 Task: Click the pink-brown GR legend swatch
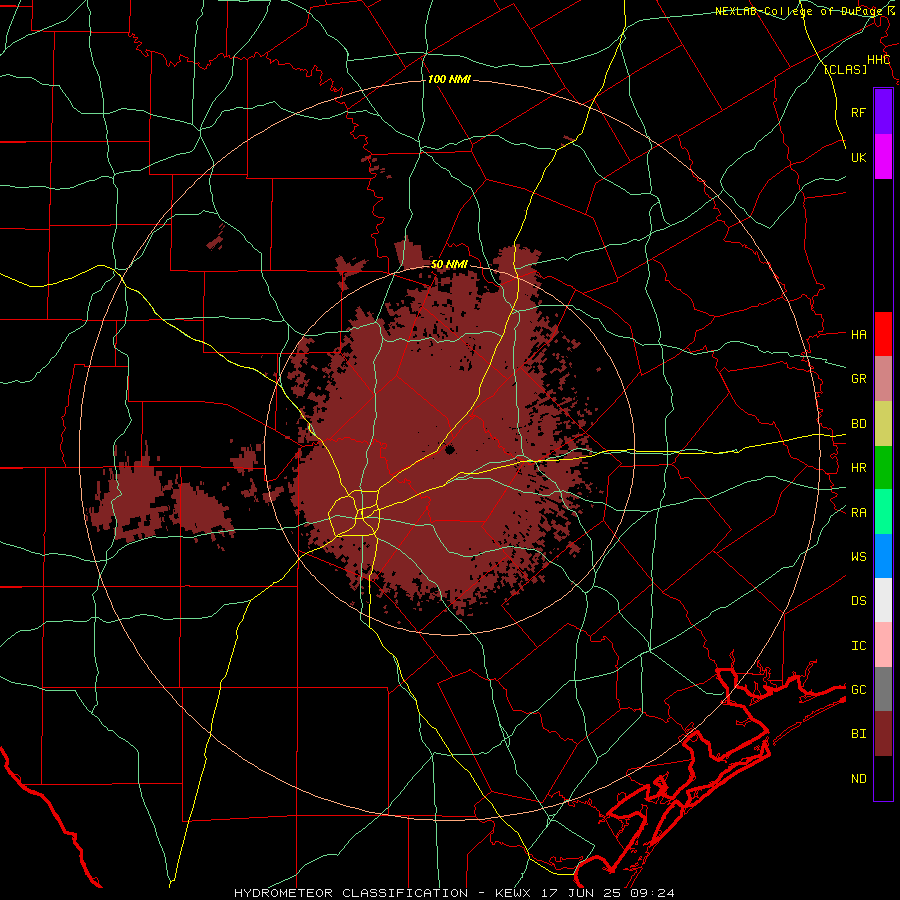pyautogui.click(x=883, y=379)
